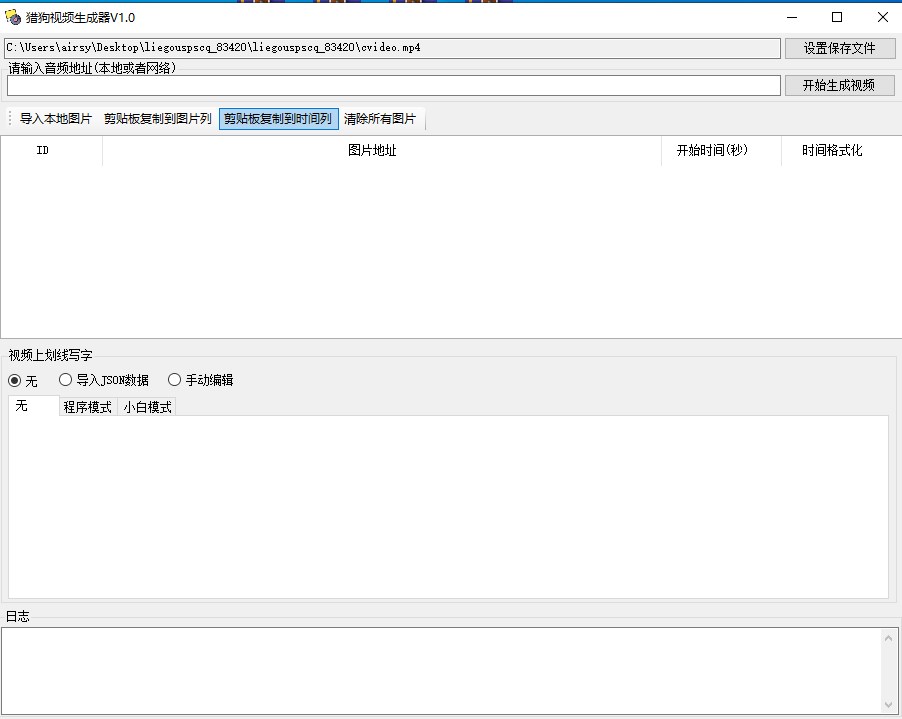Click the 时间格式化 column header
This screenshot has height=719, width=902.
841,151
